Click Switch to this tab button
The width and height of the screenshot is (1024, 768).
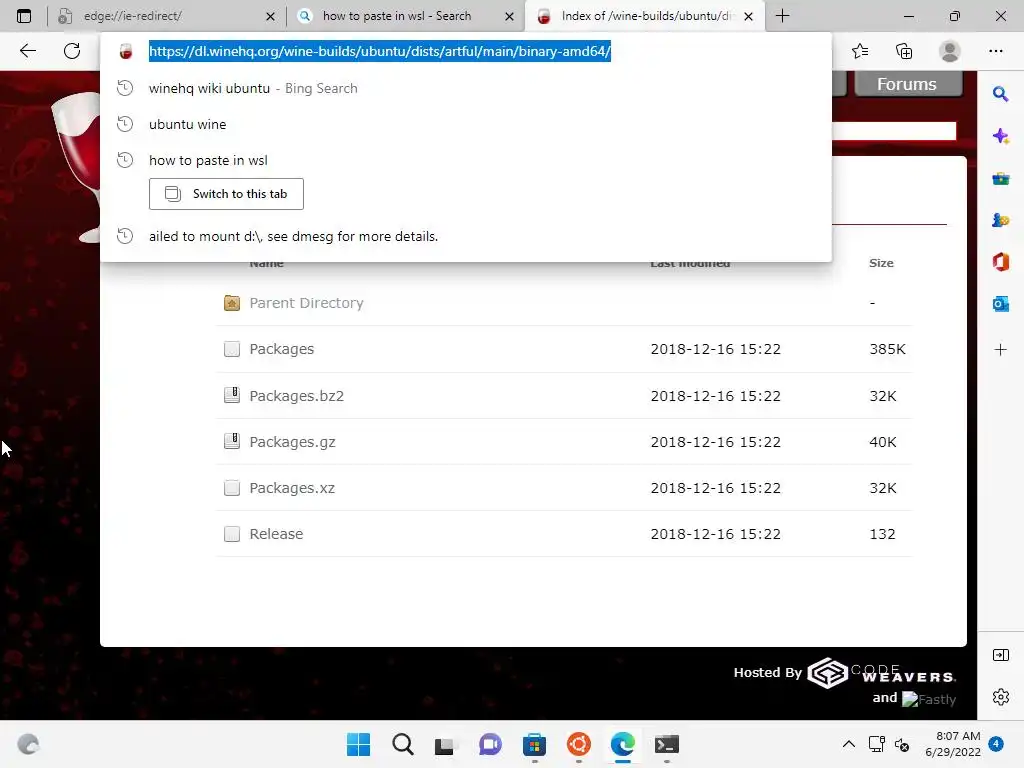click(226, 194)
